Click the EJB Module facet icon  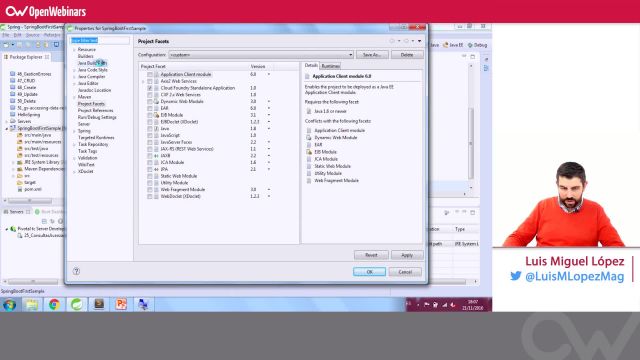(156, 115)
